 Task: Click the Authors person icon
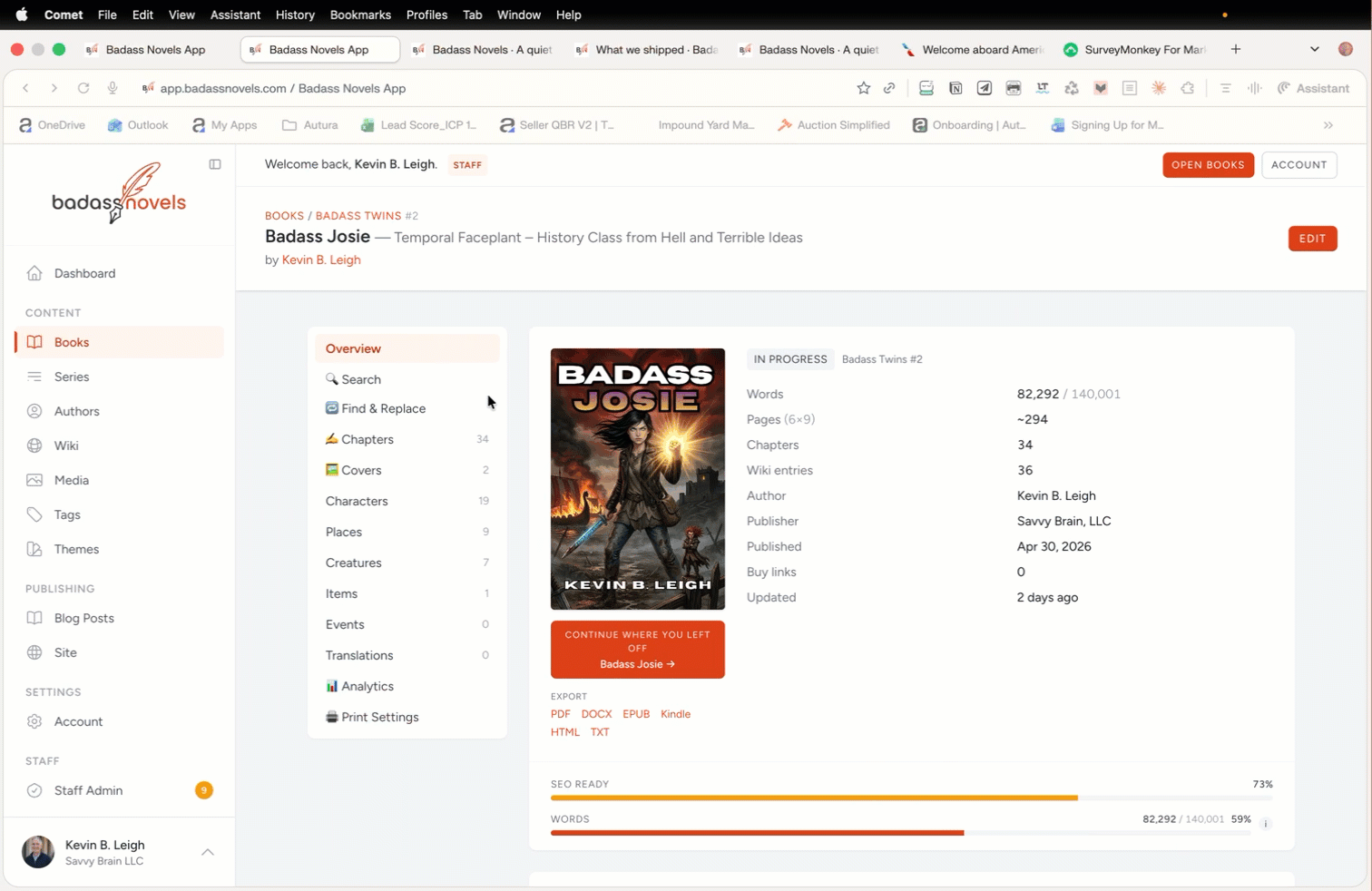pyautogui.click(x=34, y=411)
